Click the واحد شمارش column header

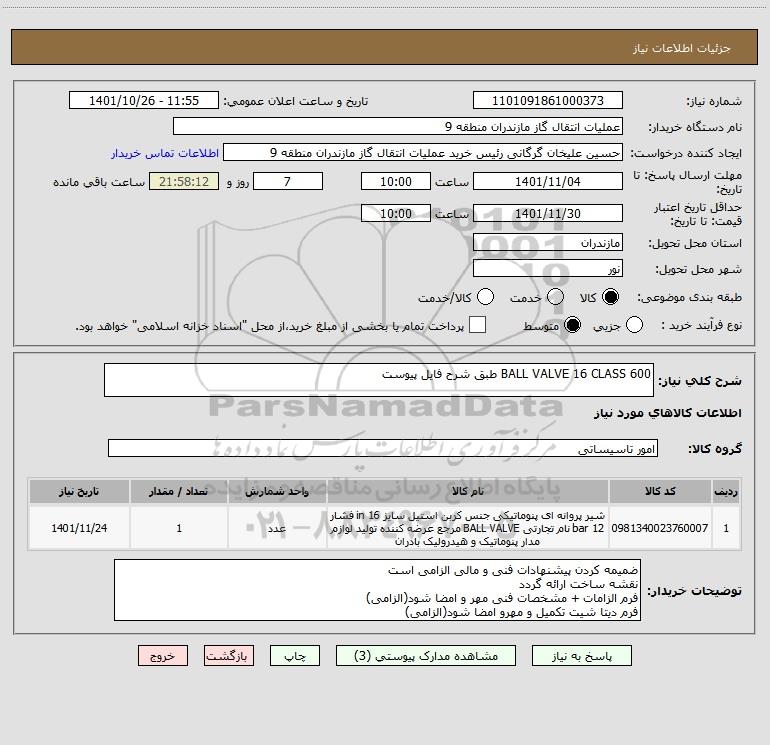tap(277, 491)
